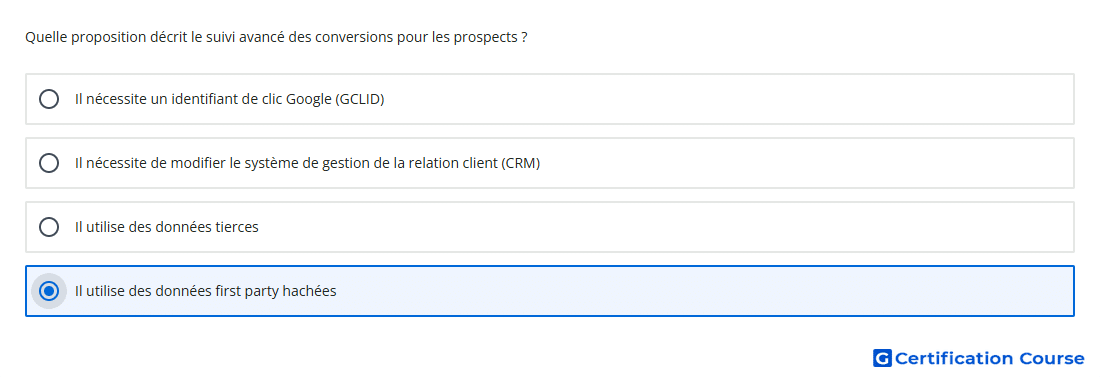Click empty area of the 'données tierces' card
Viewport: 1100px width, 377px height.
click(666, 227)
